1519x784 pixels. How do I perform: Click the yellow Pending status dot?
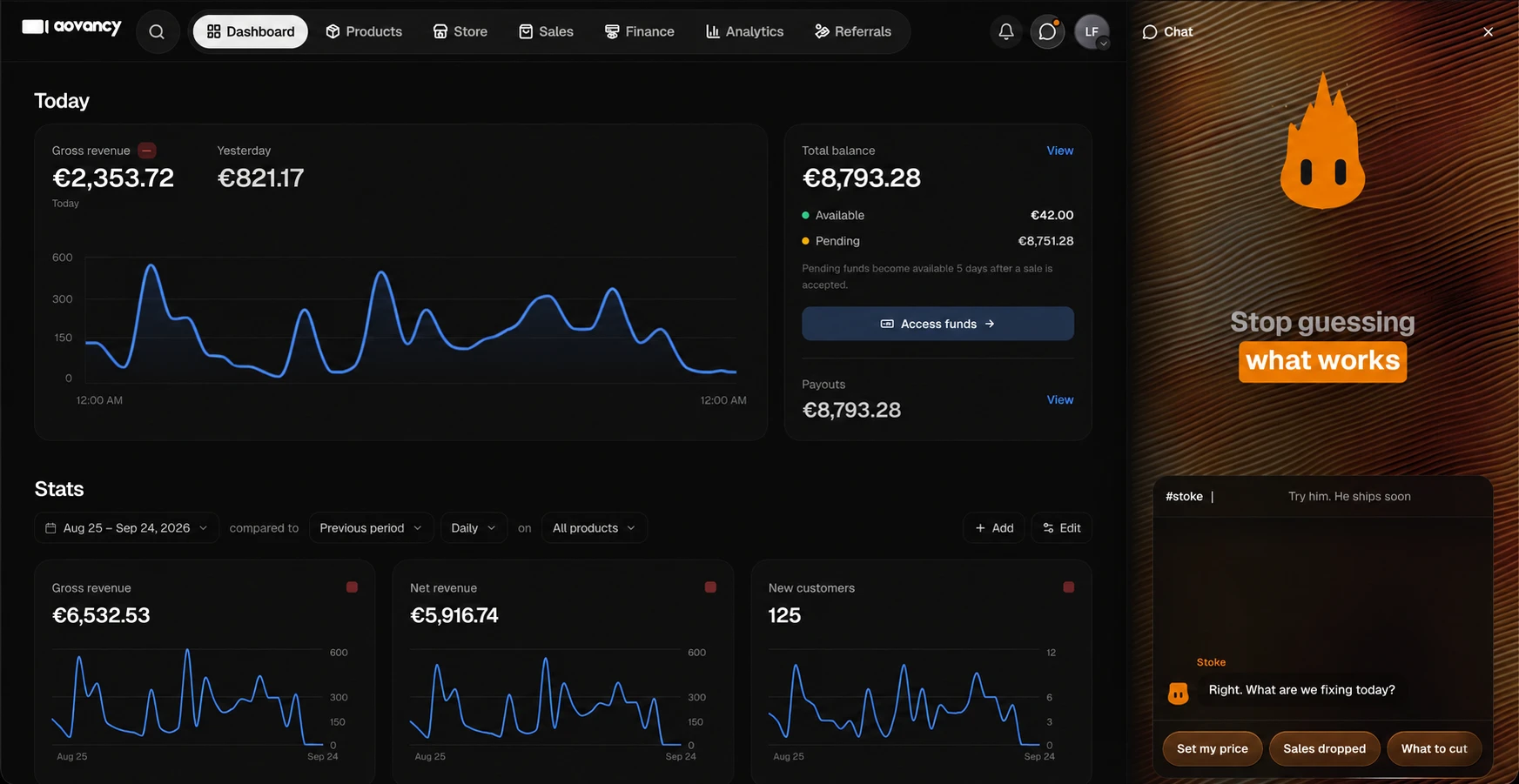(805, 241)
